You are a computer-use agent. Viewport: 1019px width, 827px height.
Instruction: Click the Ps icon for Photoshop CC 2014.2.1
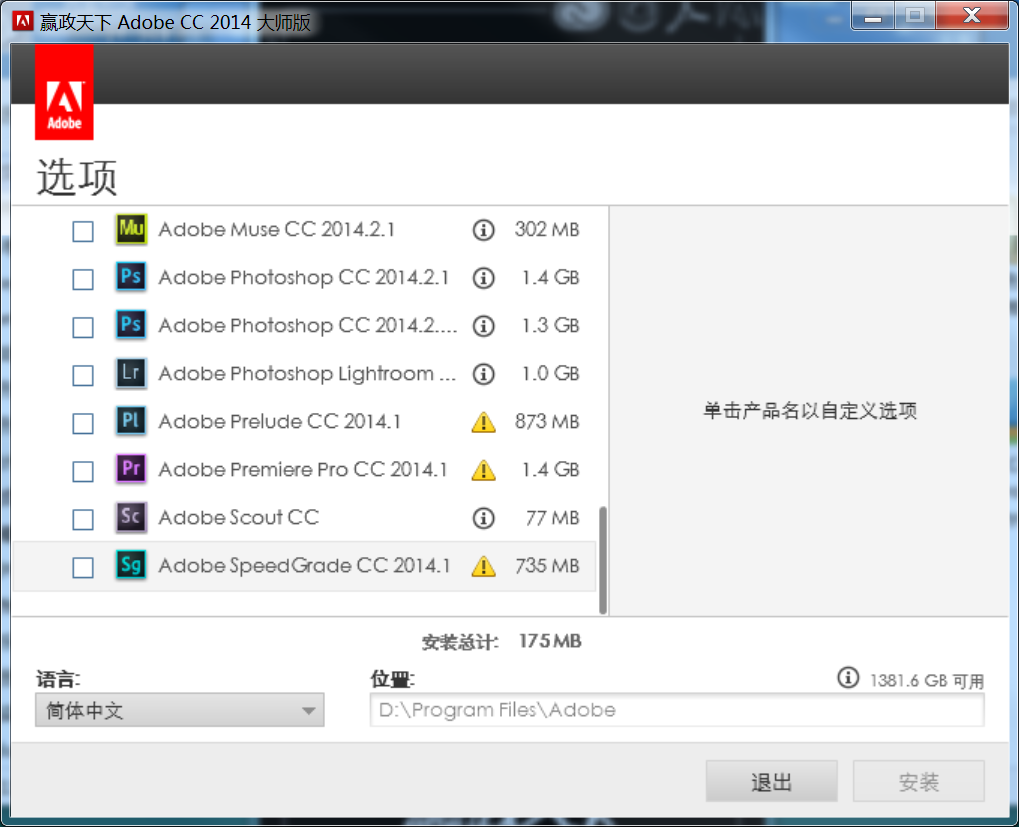pos(131,277)
